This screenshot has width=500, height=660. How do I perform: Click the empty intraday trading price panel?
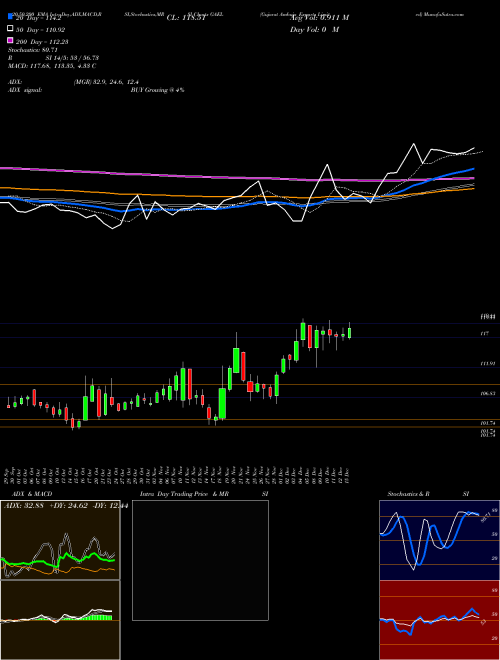click(x=200, y=560)
